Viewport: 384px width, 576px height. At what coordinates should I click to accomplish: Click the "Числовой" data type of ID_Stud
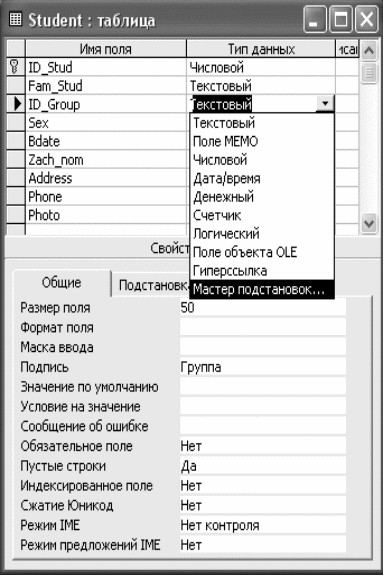(x=261, y=67)
